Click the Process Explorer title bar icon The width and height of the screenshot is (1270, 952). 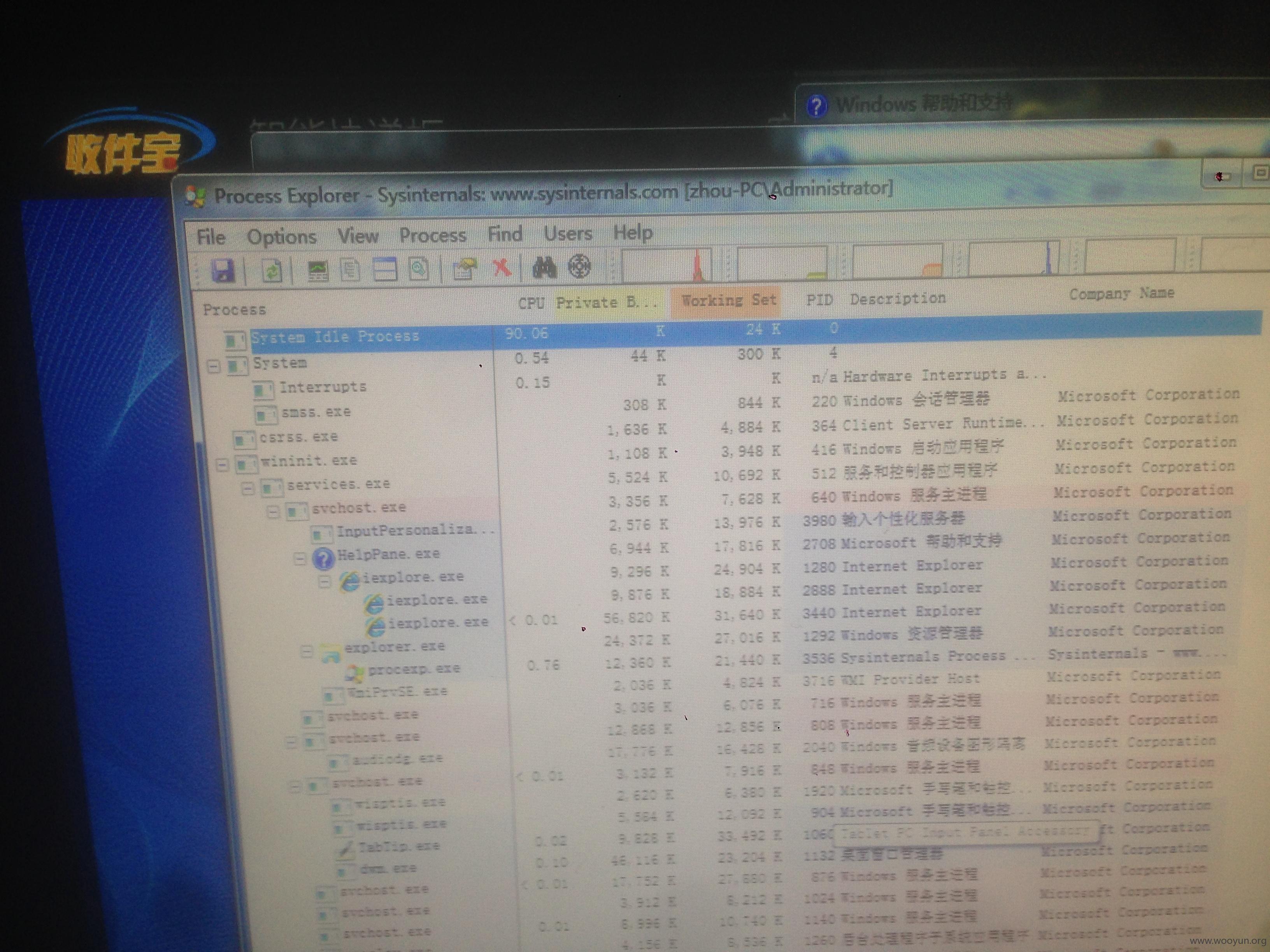point(195,197)
